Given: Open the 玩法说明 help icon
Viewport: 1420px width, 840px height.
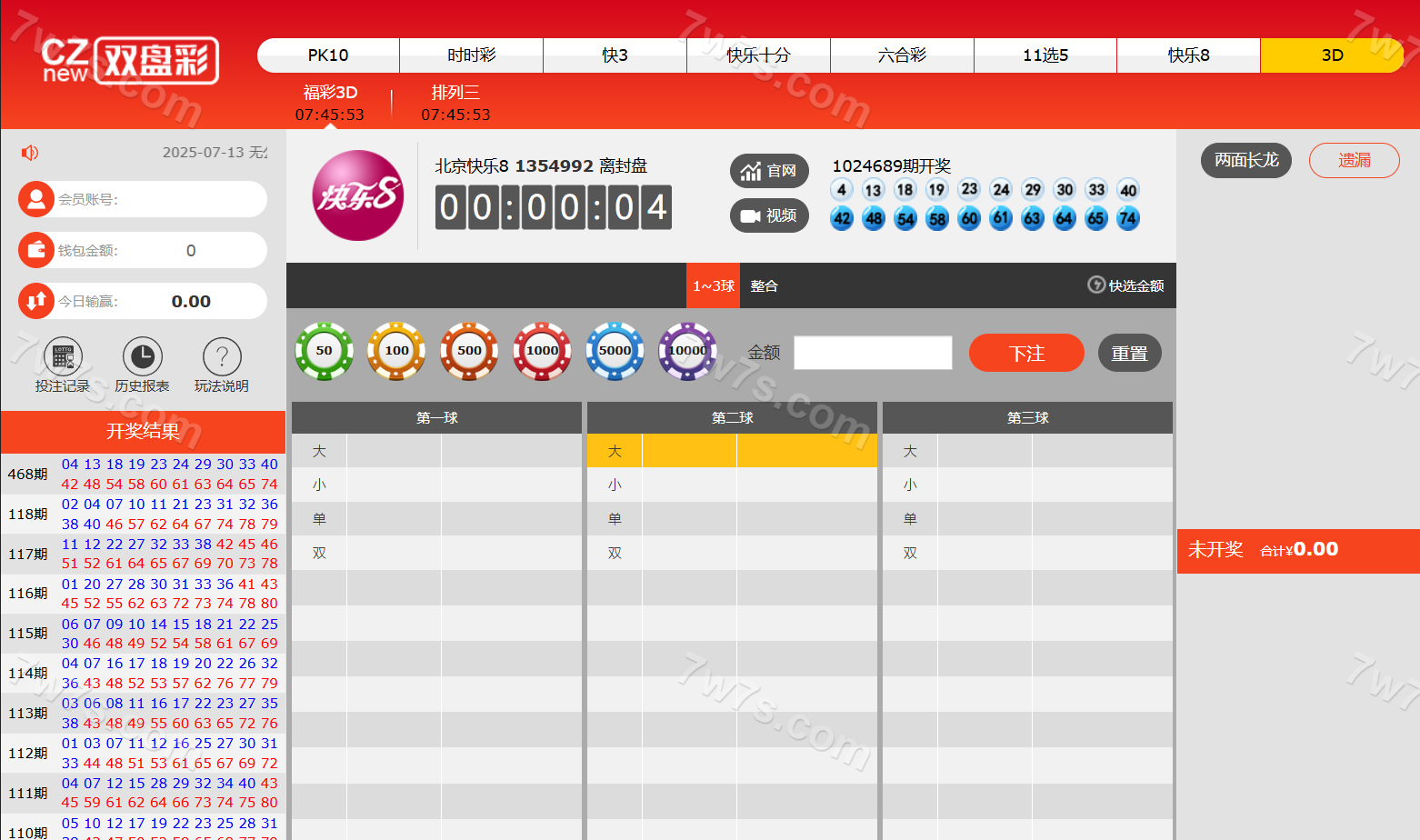Looking at the screenshot, I should point(222,357).
